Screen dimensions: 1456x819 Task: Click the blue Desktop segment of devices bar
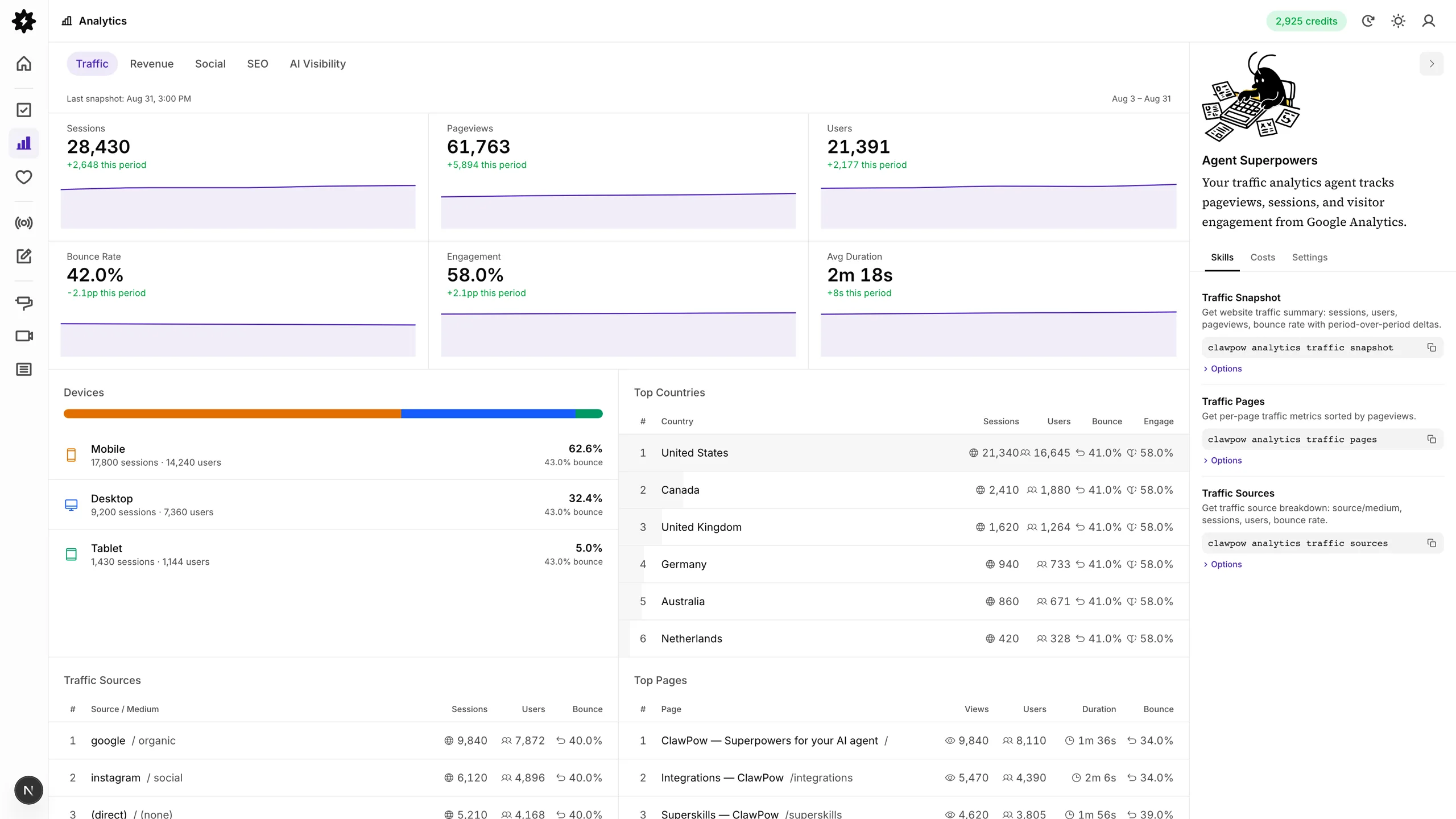[x=488, y=413]
